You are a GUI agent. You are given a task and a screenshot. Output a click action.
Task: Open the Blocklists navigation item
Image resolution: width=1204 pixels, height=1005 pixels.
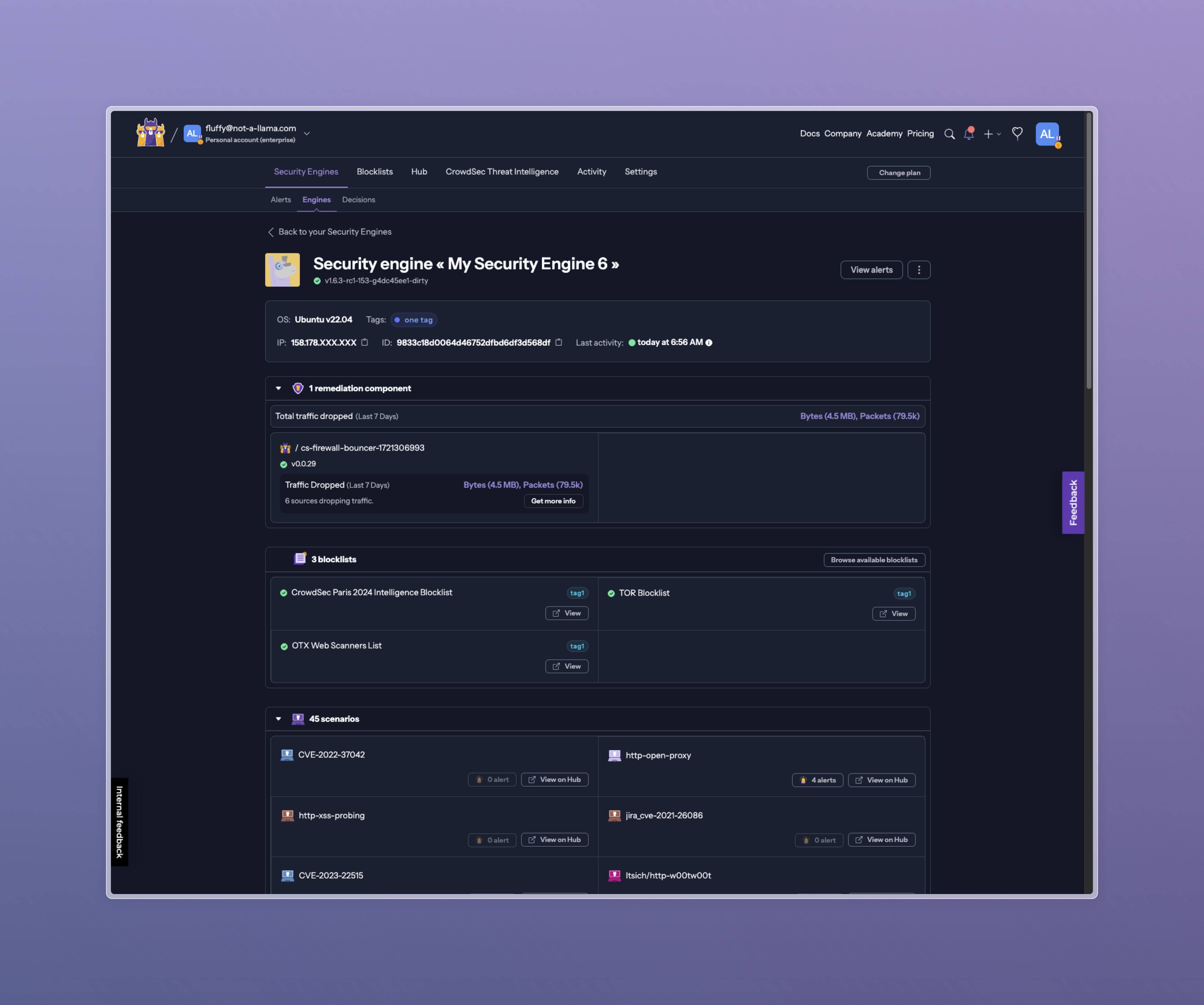pyautogui.click(x=374, y=172)
